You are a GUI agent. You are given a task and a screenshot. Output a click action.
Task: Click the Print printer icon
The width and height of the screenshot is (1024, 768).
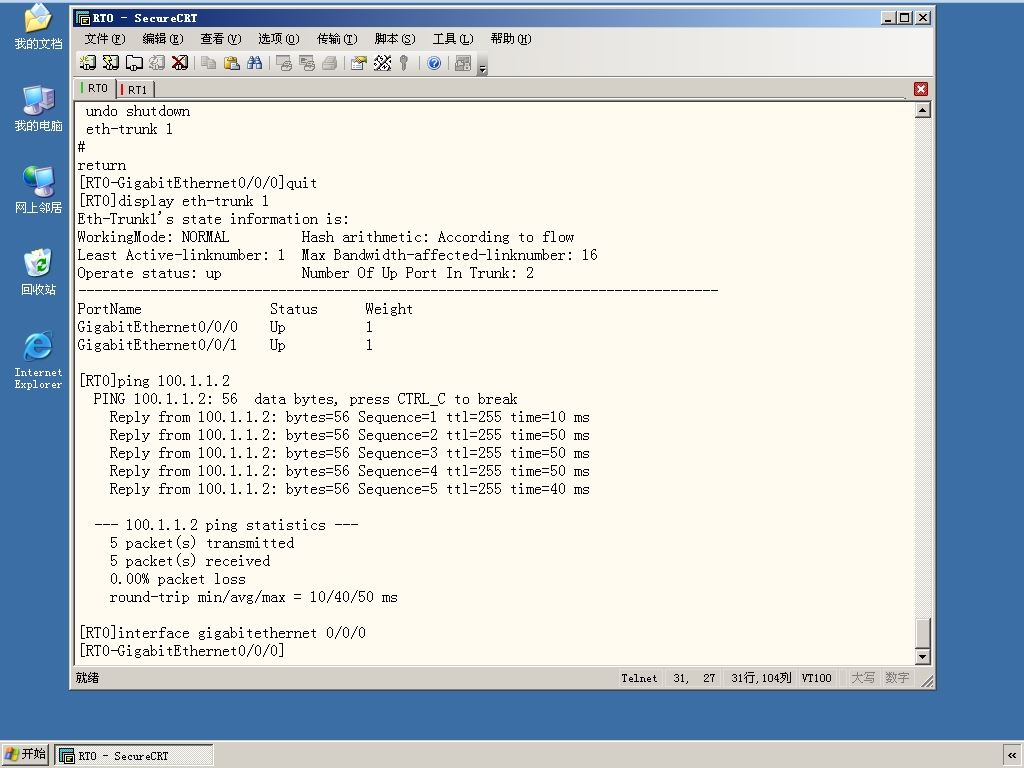[330, 63]
